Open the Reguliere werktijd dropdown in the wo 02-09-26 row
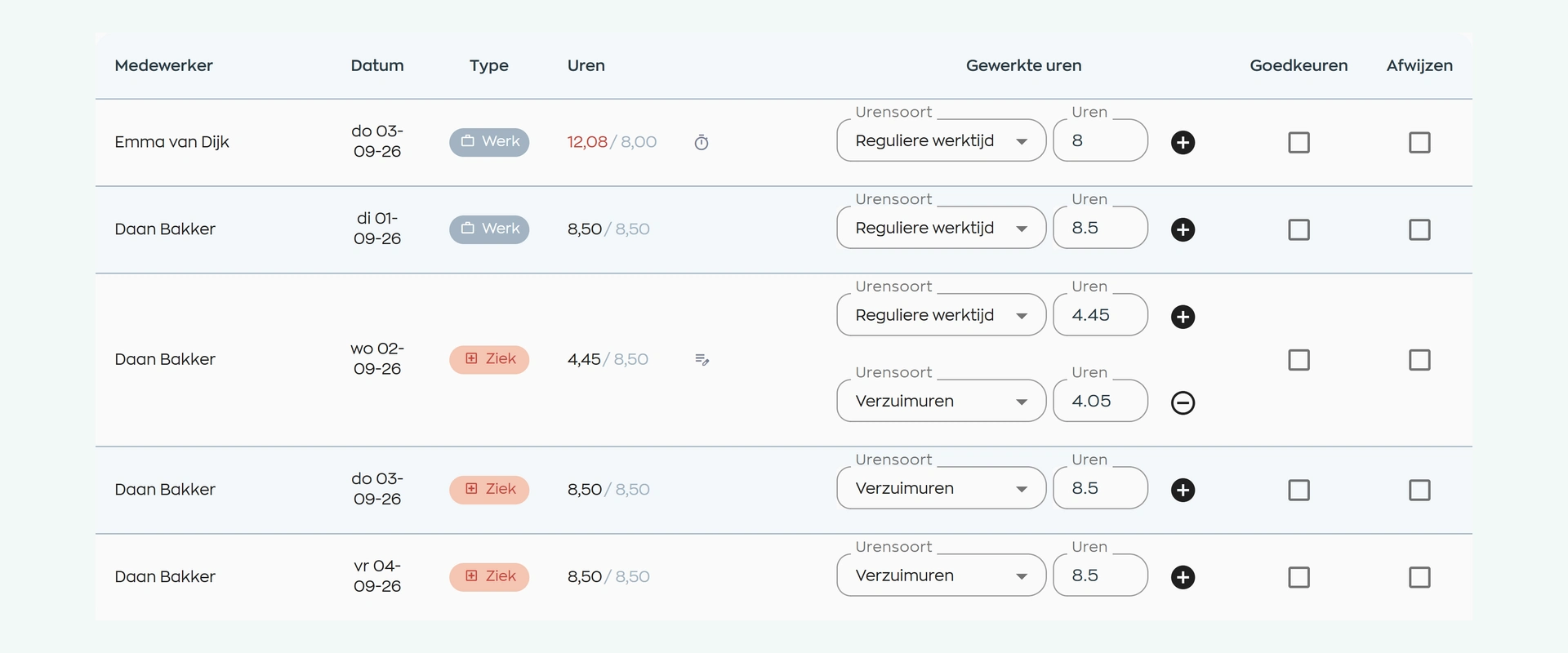Screen dimensions: 1568x653 pyautogui.click(x=942, y=315)
